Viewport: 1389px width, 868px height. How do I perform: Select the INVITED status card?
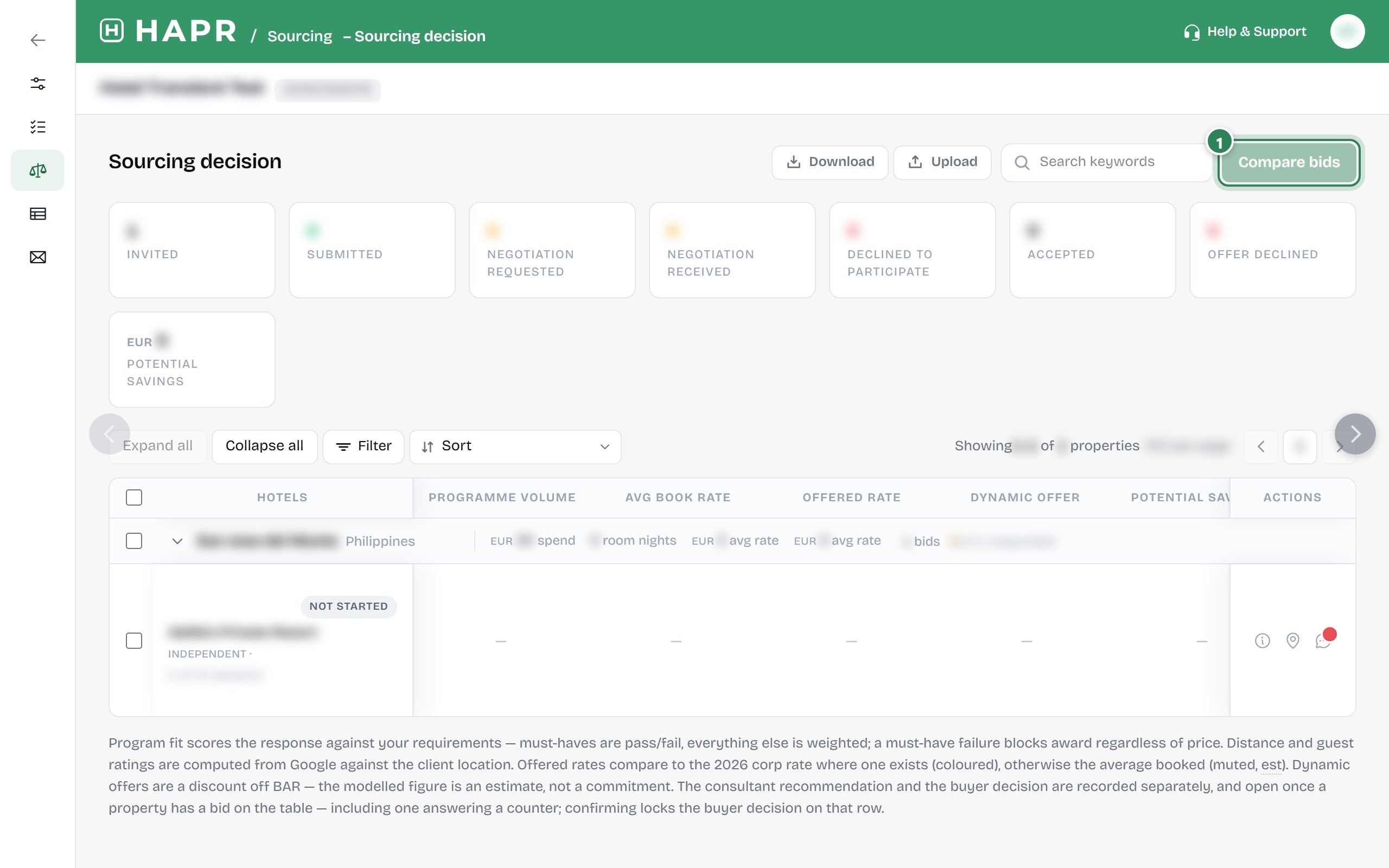tap(192, 250)
